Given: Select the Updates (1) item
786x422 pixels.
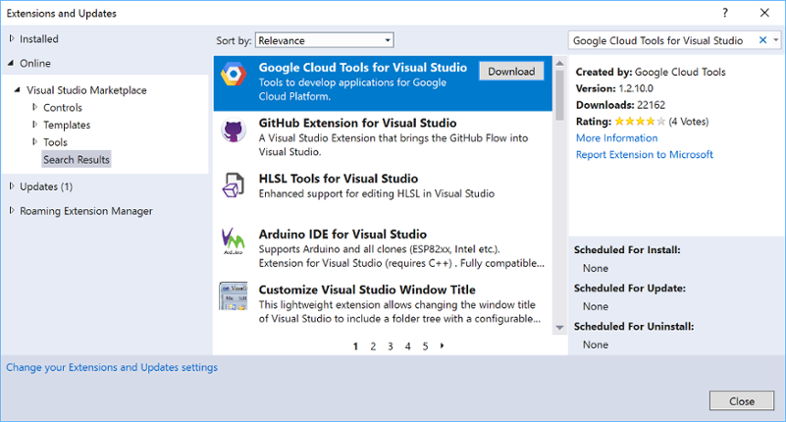Looking at the screenshot, I should (x=46, y=186).
